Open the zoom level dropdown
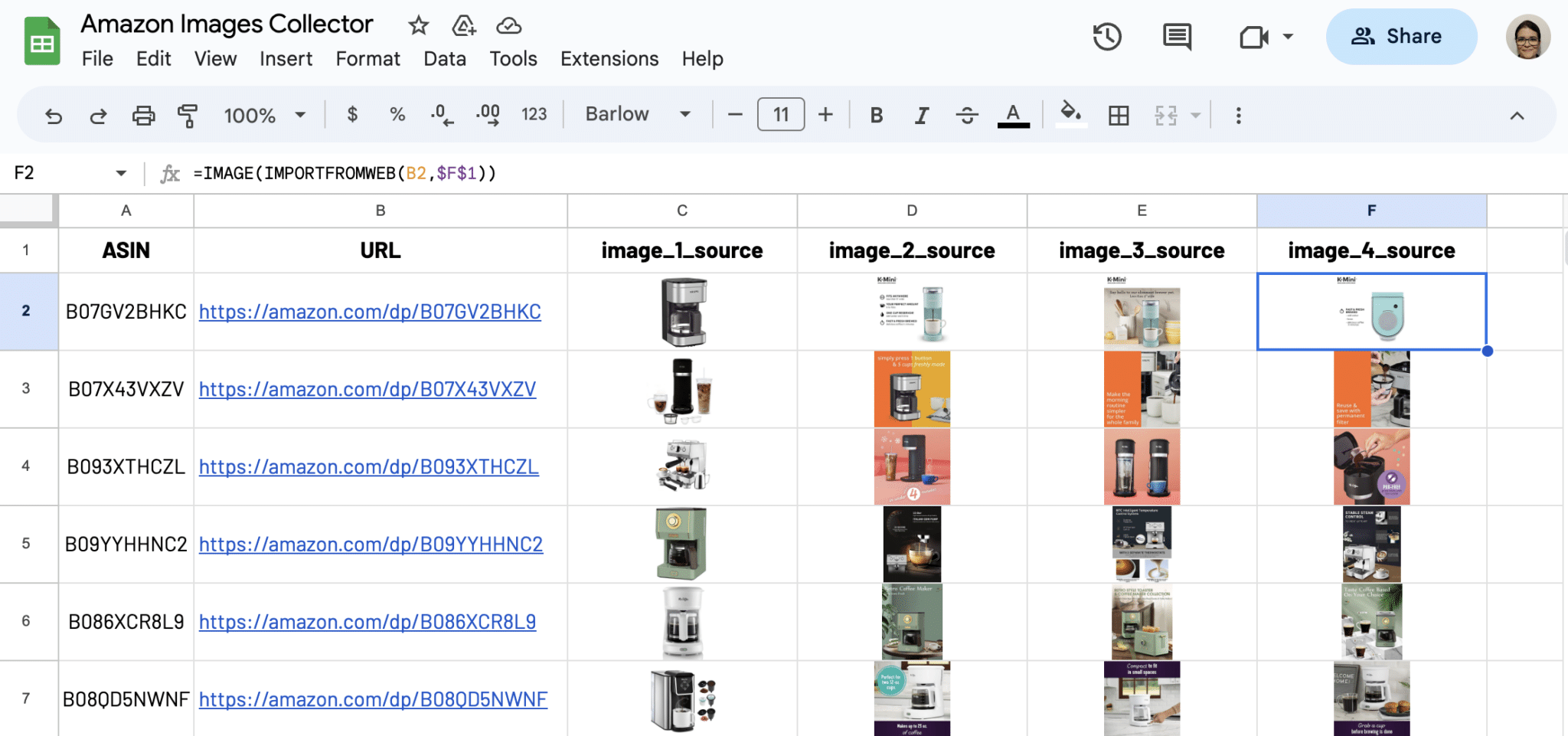The width and height of the screenshot is (1568, 736). click(263, 115)
